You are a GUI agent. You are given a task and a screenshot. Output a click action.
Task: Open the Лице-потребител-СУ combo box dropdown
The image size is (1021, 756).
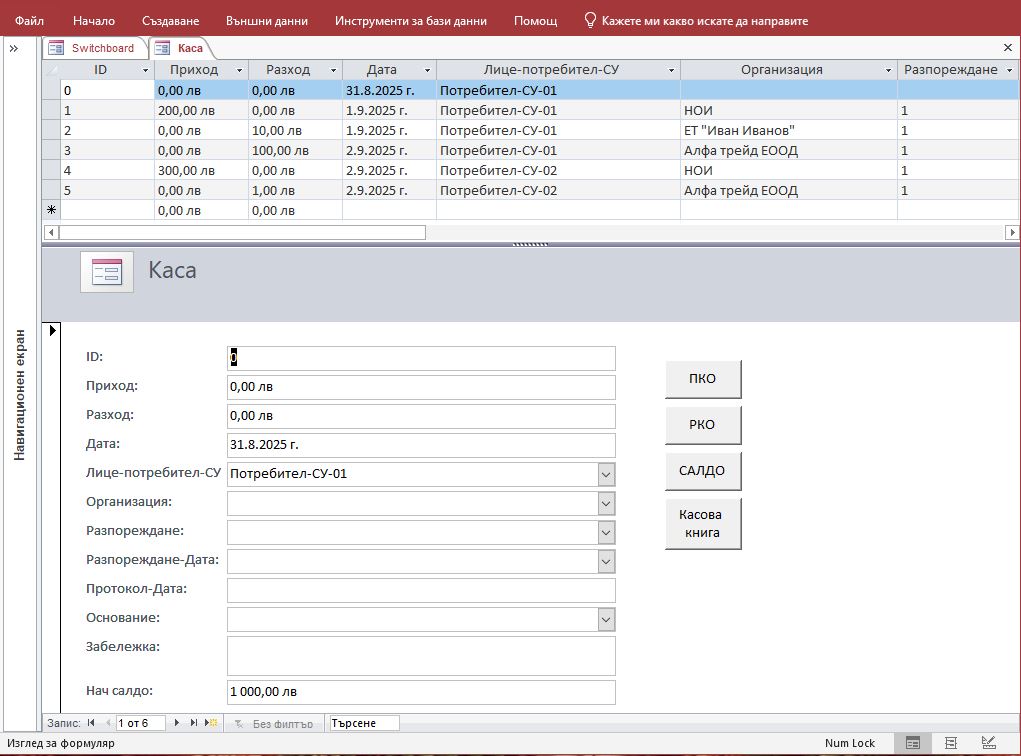point(605,474)
